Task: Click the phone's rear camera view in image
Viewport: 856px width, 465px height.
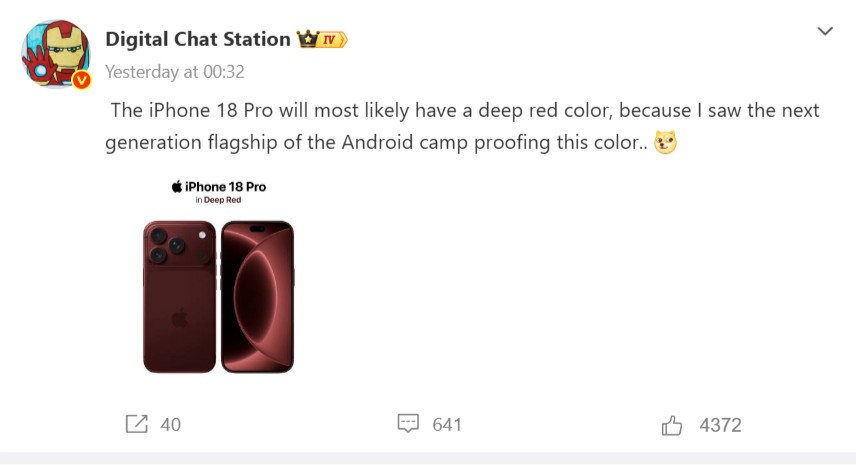Action: pos(180,296)
